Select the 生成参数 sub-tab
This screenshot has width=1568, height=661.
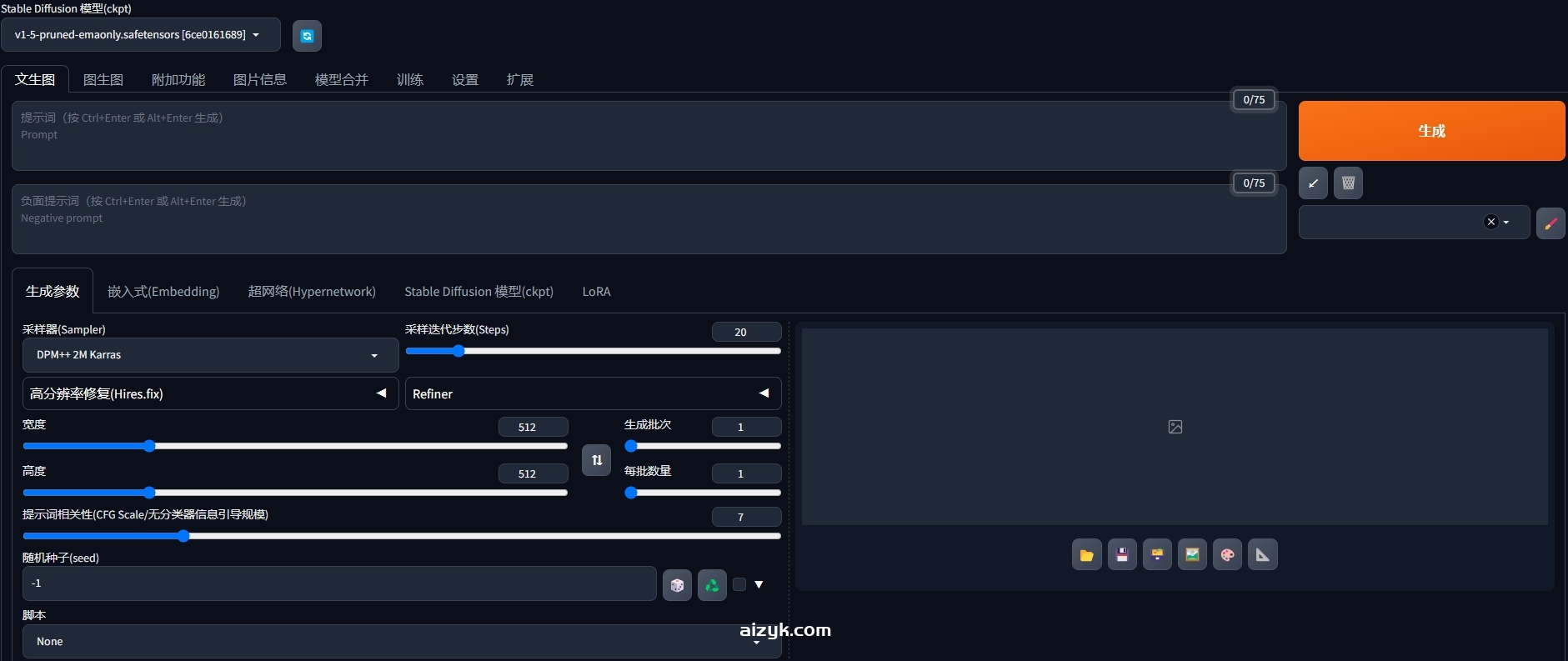pos(53,291)
